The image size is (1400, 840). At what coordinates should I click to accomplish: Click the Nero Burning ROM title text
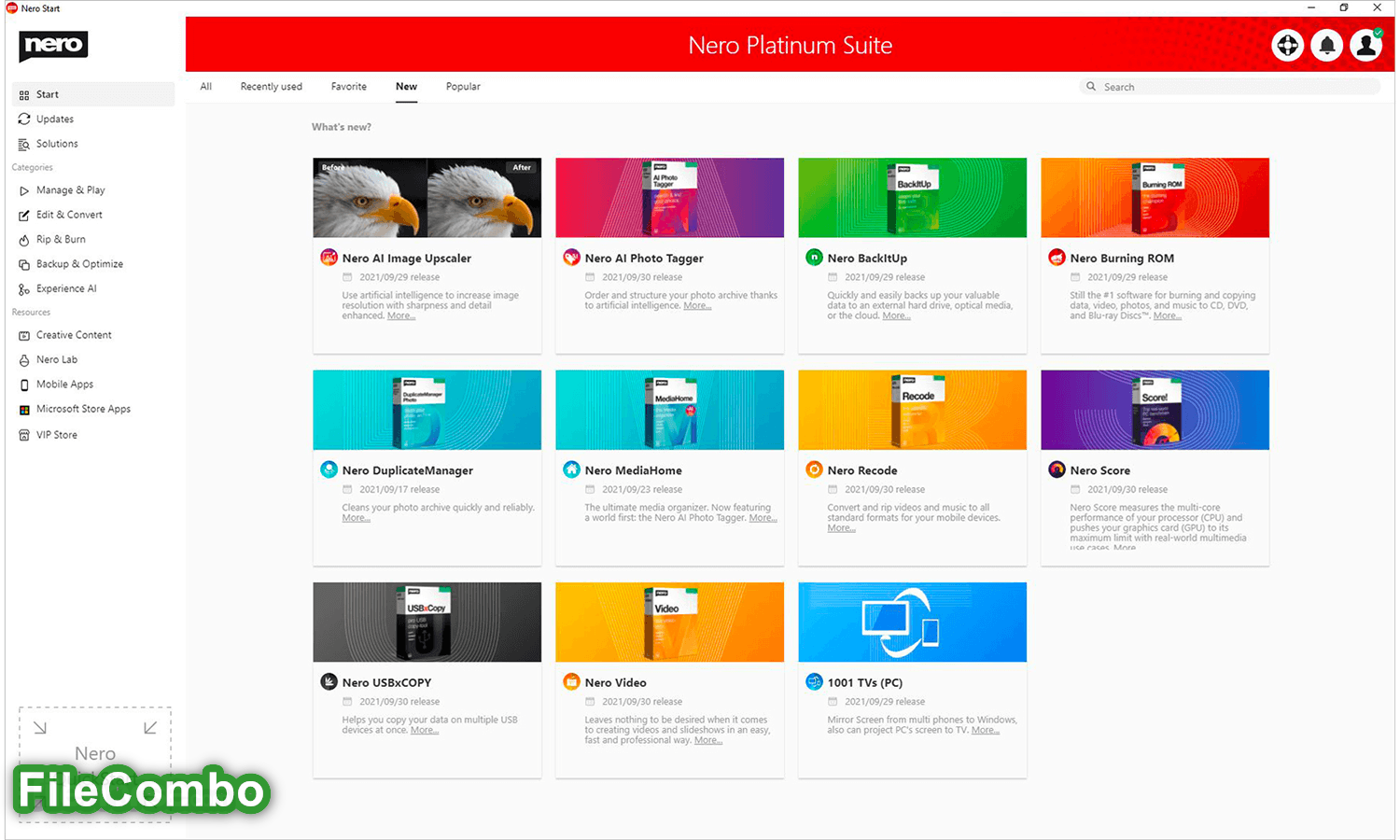(1122, 259)
